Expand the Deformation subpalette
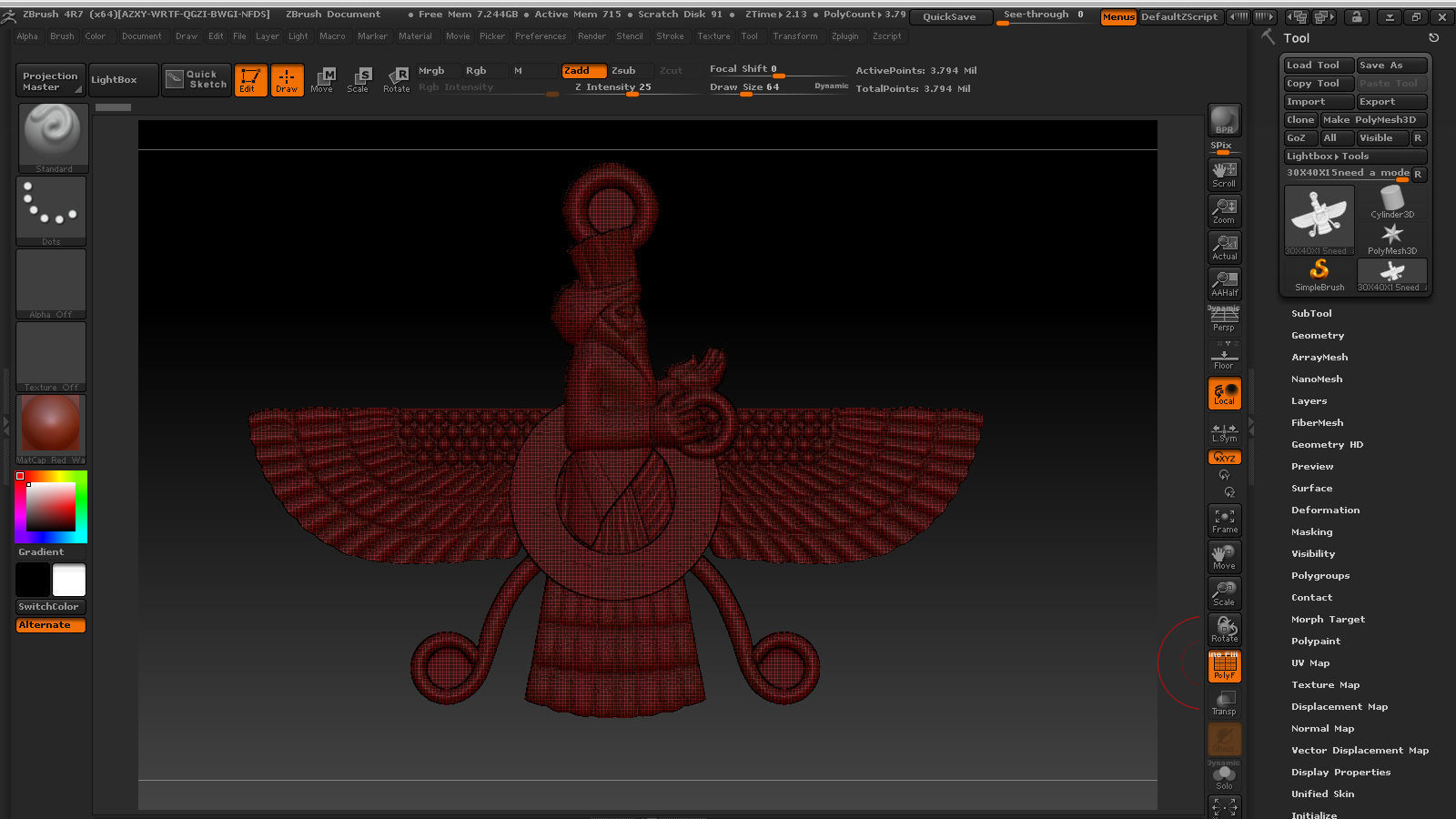1456x819 pixels. 1325,510
